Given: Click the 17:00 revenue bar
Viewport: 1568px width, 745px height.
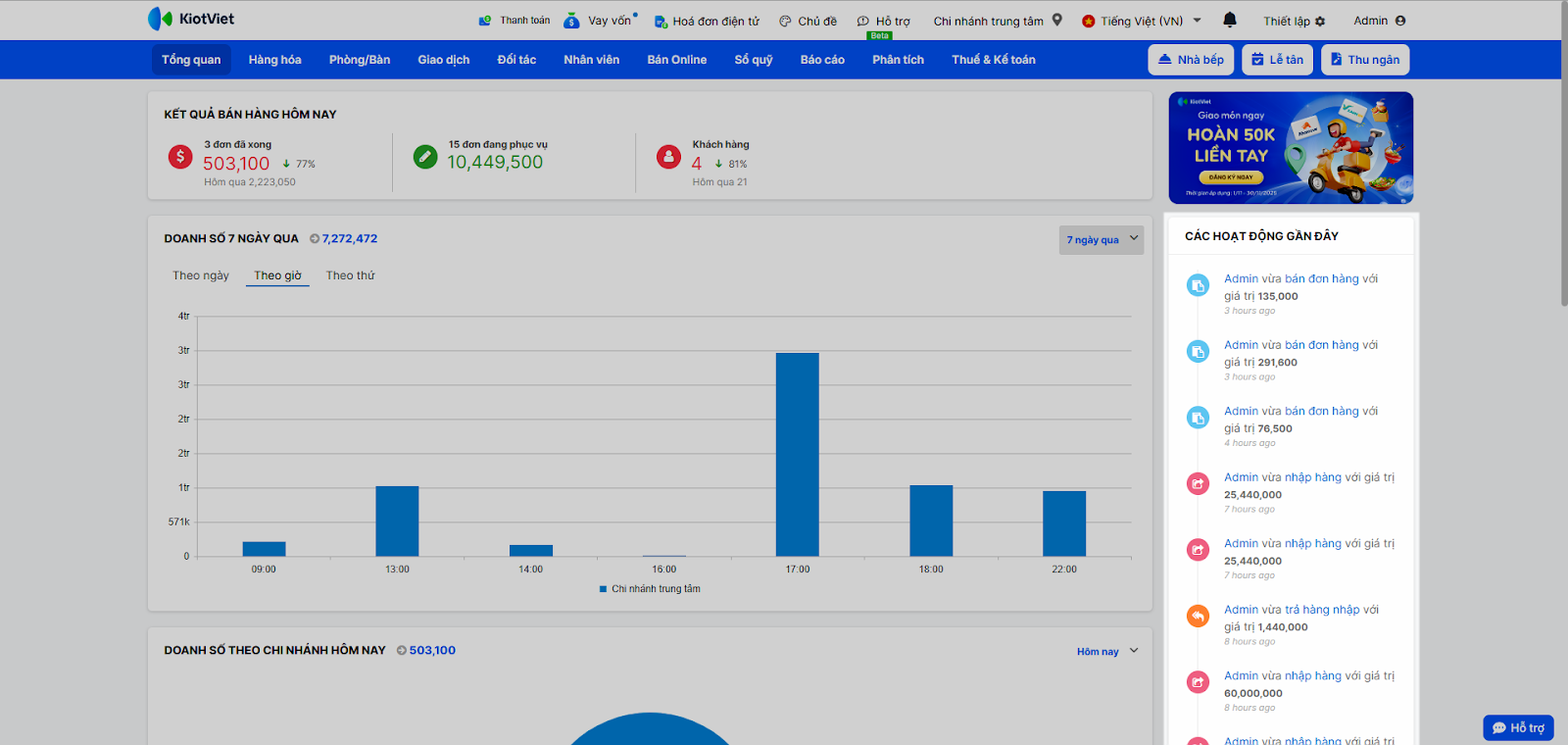Looking at the screenshot, I should point(797,454).
